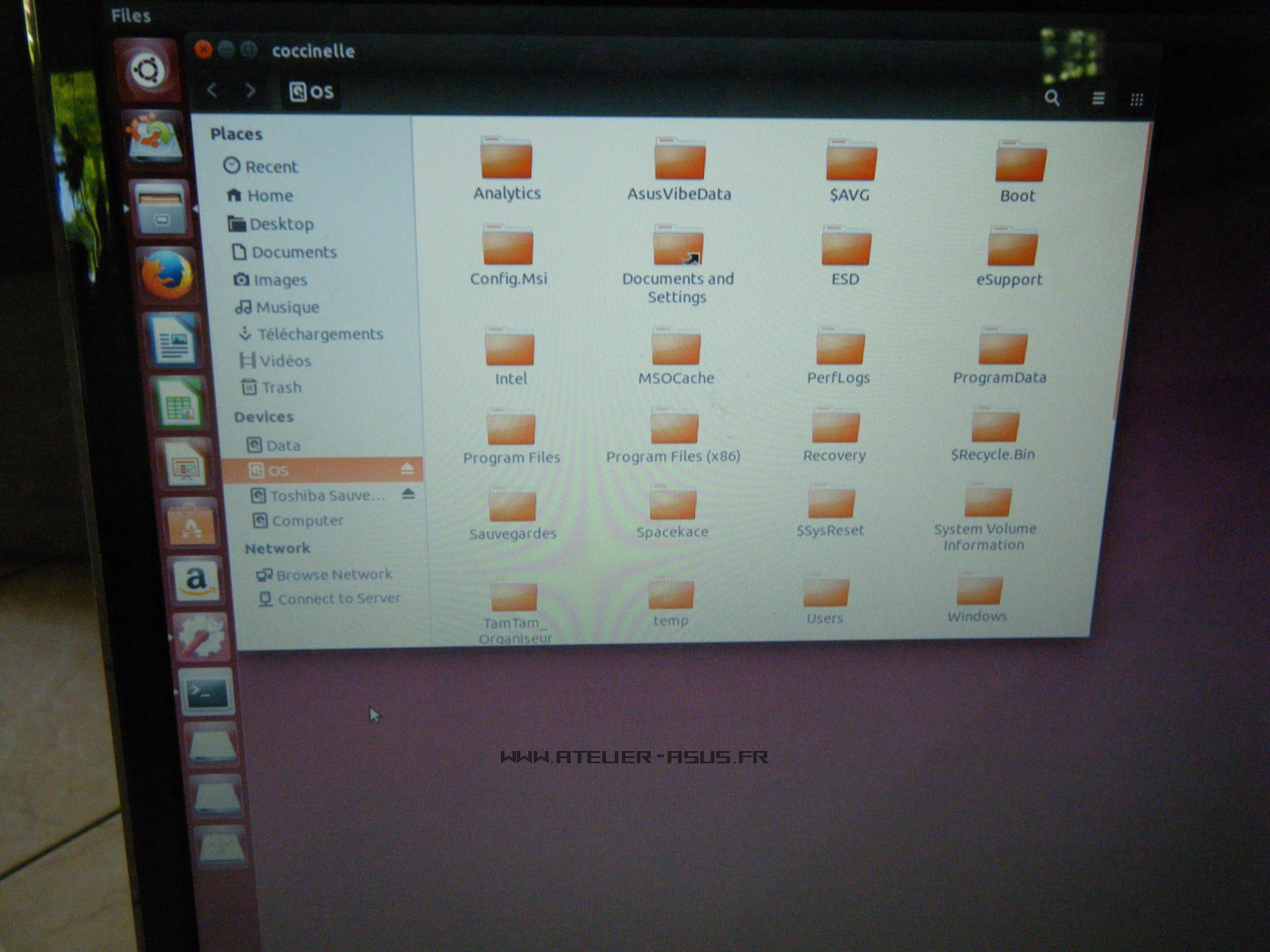Select the Documents and Settings folder
1270x952 pixels.
[x=677, y=263]
